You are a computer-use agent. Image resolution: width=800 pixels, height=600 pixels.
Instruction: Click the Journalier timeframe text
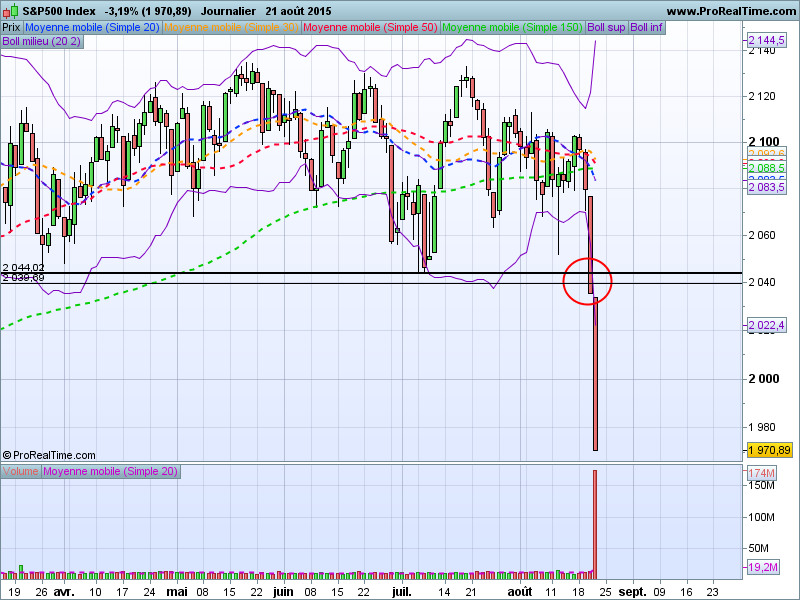click(228, 11)
